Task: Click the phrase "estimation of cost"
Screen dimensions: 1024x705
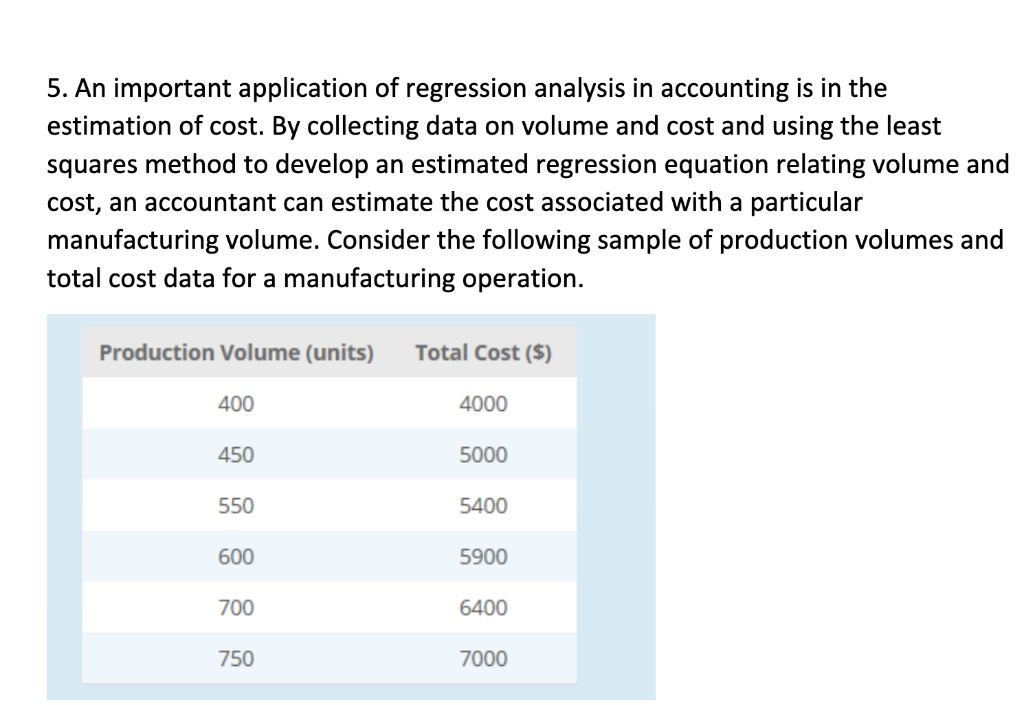Action: (155, 126)
